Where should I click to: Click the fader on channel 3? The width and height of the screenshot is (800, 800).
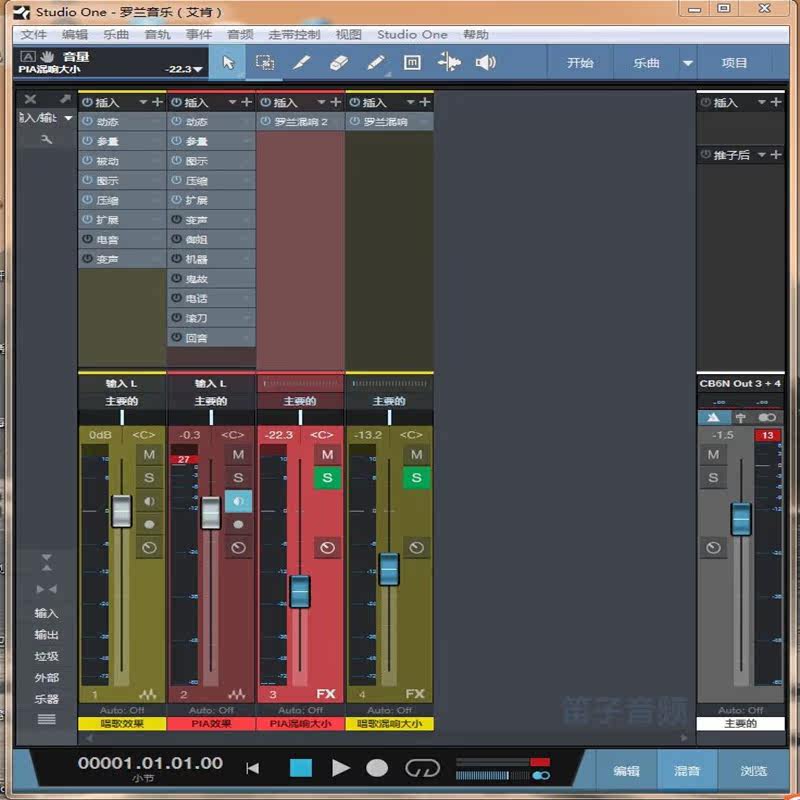coord(299,591)
